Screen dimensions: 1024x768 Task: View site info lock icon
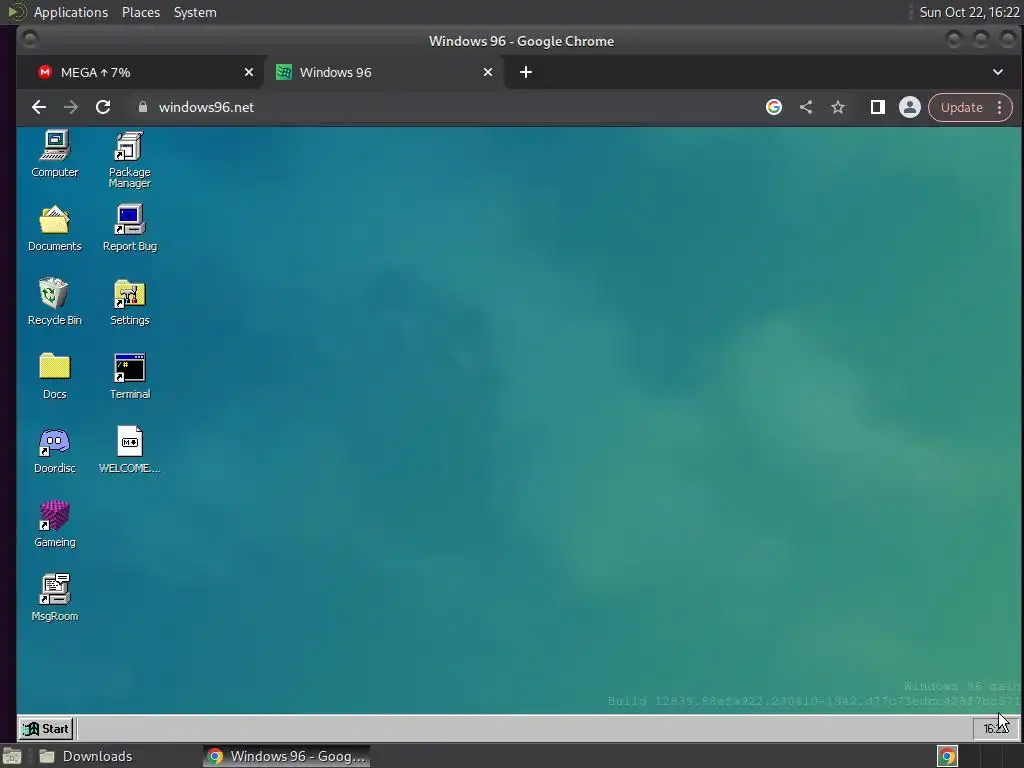click(x=143, y=107)
